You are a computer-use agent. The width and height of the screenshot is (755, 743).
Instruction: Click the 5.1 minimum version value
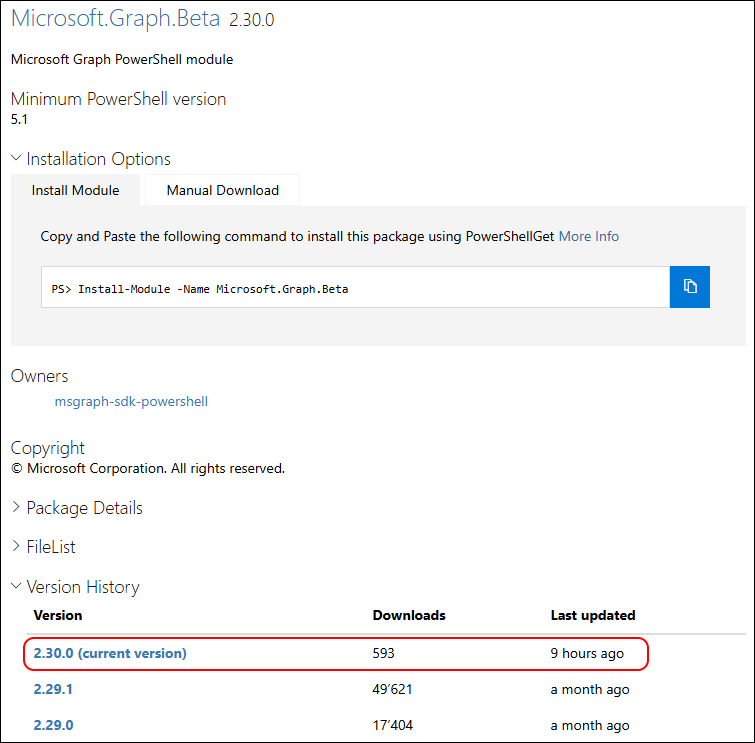[19, 119]
